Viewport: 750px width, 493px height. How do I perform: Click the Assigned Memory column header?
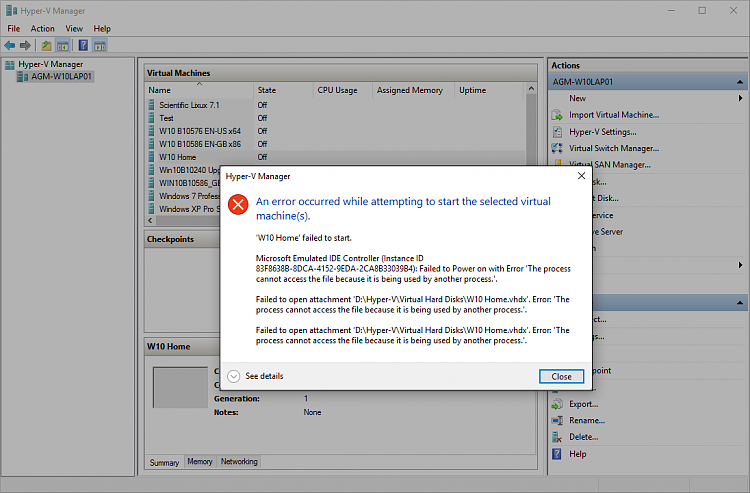(x=413, y=90)
